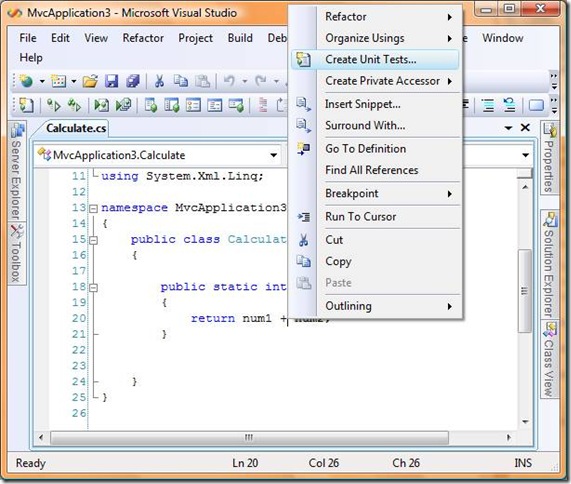This screenshot has width=571, height=484.
Task: Click the Add New Item toolbar icon
Action: tap(58, 81)
